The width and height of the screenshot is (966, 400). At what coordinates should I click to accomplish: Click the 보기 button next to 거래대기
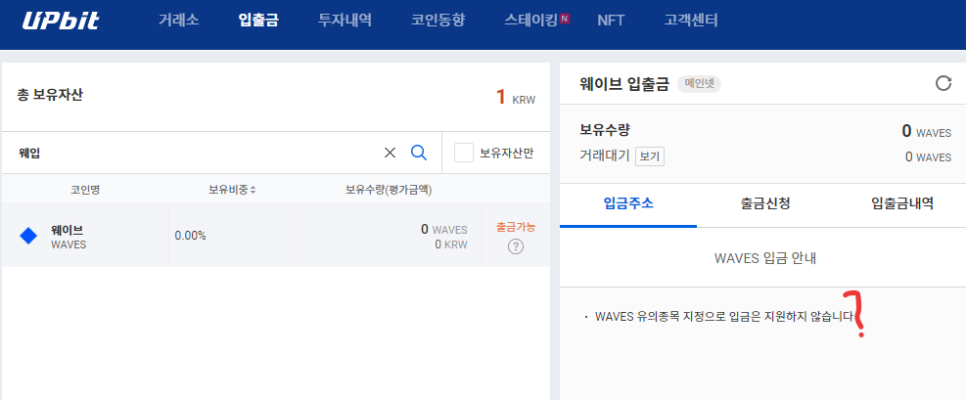pos(649,157)
